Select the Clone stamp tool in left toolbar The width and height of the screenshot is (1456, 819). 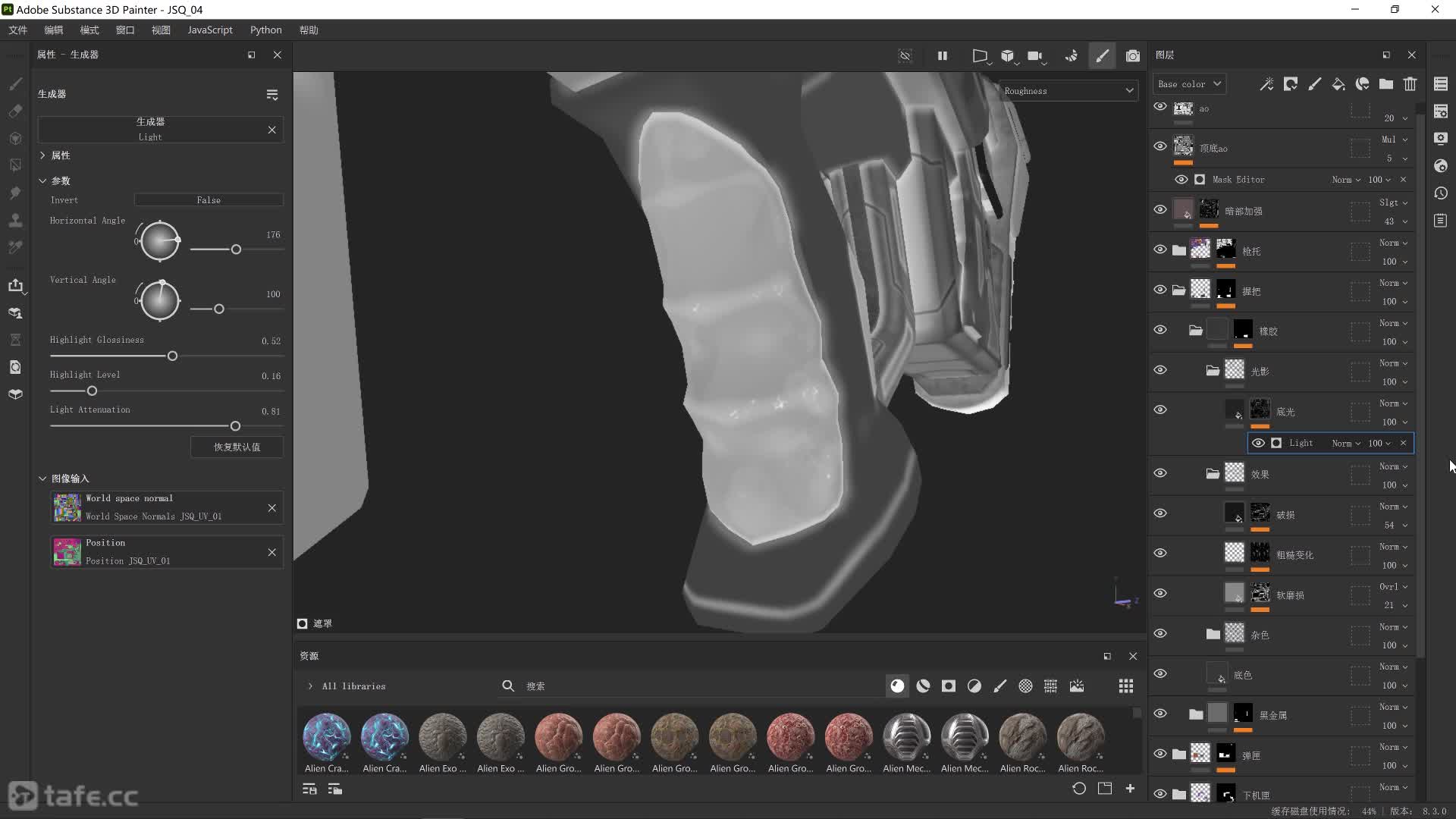point(15,220)
